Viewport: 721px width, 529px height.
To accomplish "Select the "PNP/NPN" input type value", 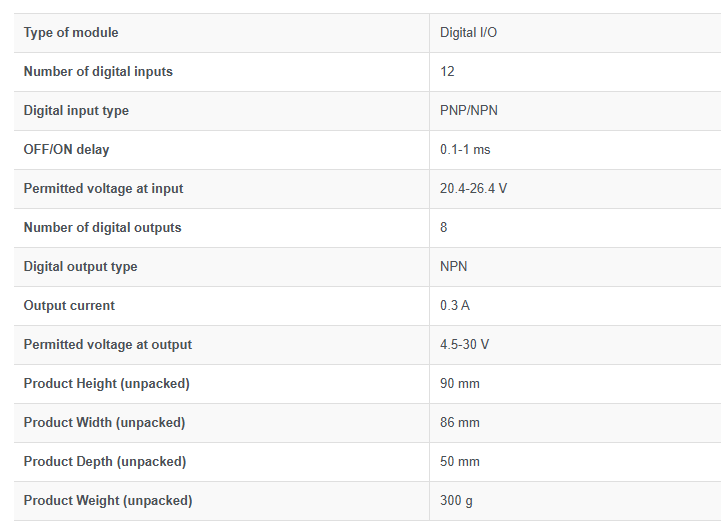I will click(x=468, y=111).
